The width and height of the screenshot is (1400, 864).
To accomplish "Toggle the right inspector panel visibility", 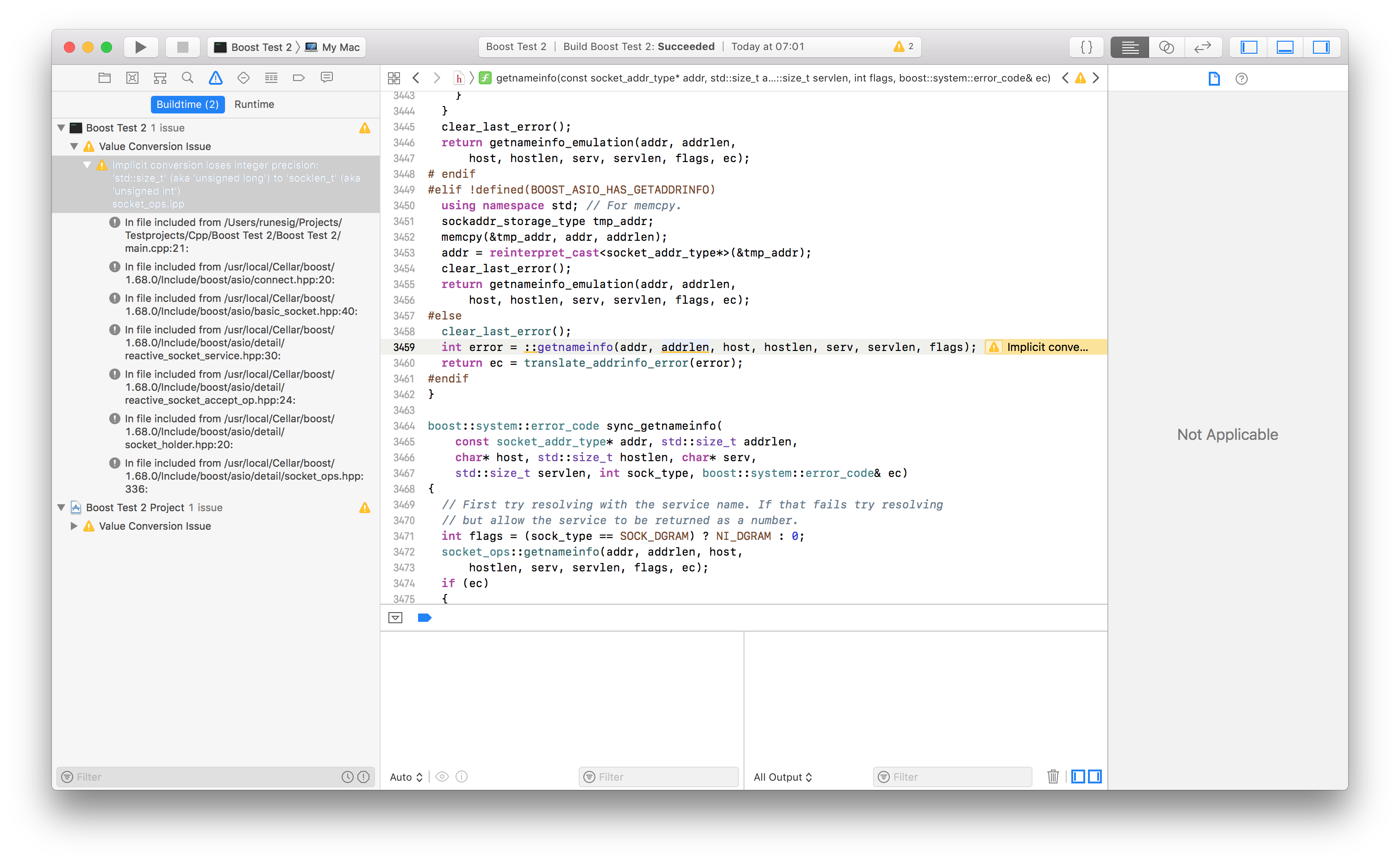I will tap(1321, 47).
